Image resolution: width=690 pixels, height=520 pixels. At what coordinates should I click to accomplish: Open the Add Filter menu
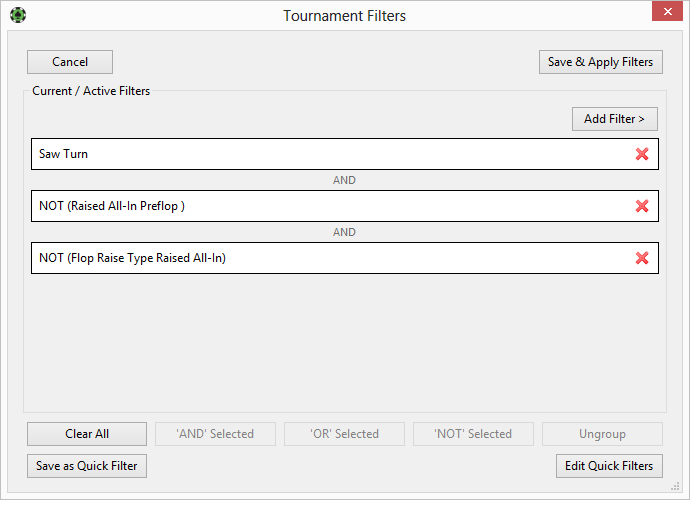tap(615, 119)
